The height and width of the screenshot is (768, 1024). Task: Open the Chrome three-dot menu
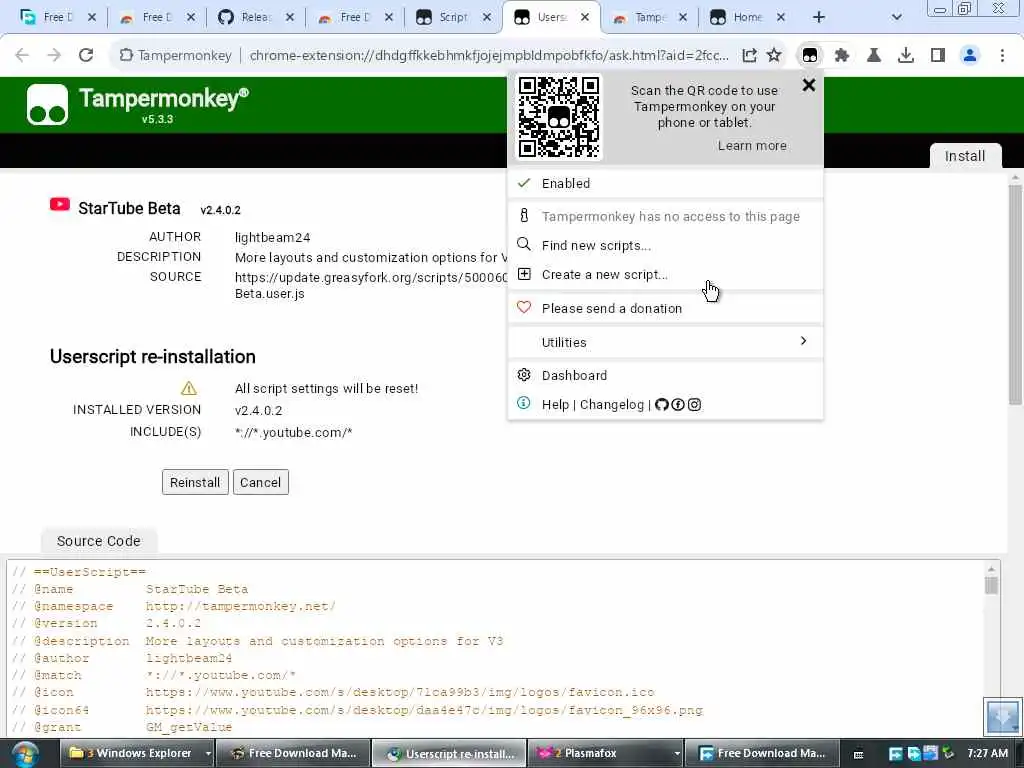coord(1002,56)
